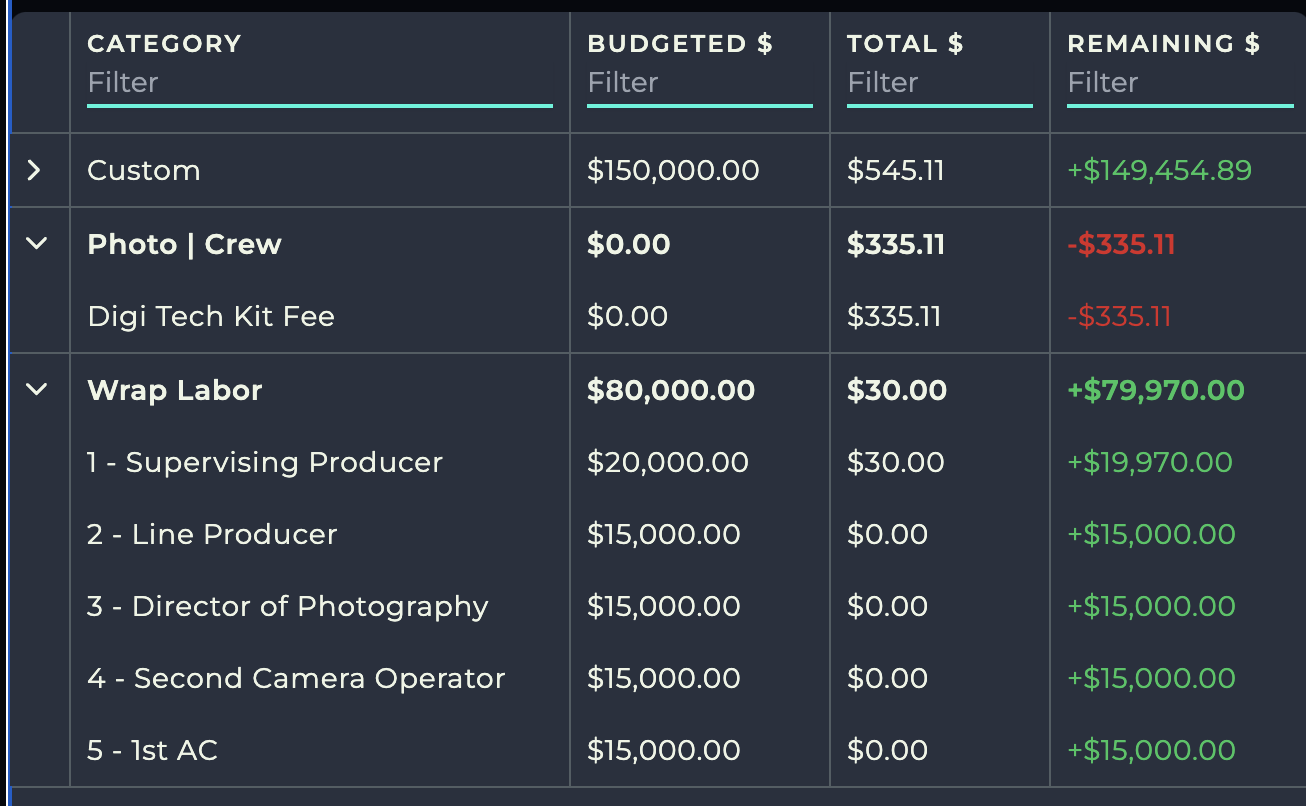Viewport: 1306px width, 806px height.
Task: Click the Photo | Crew -$335.11 remaining value
Action: pyautogui.click(x=1121, y=244)
